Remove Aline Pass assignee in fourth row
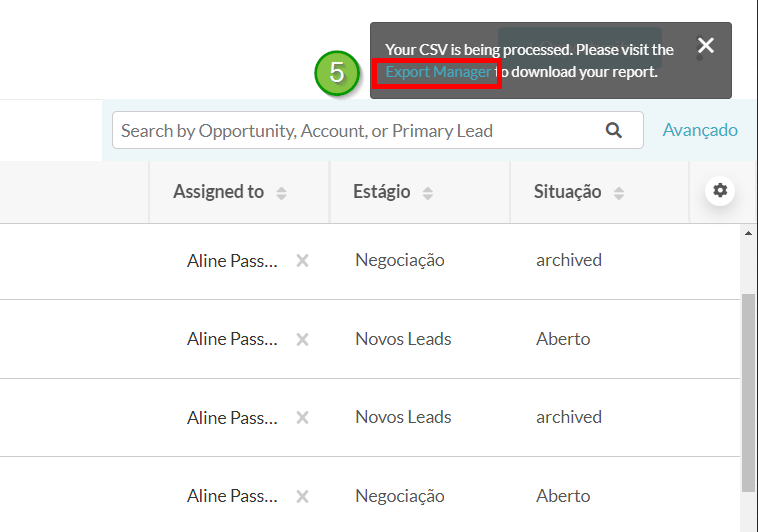Viewport: 758px width, 532px height. click(x=303, y=496)
